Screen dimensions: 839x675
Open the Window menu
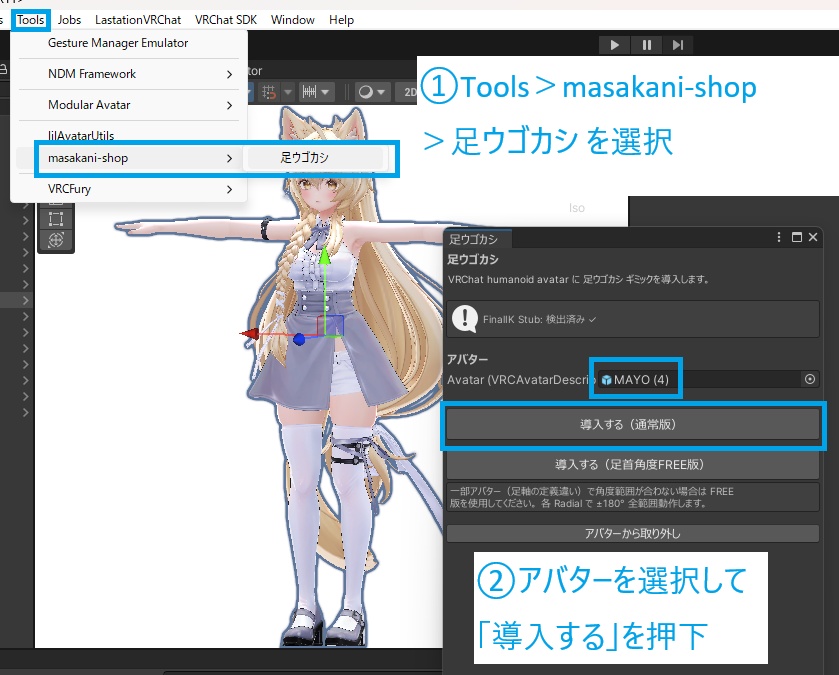tap(292, 20)
